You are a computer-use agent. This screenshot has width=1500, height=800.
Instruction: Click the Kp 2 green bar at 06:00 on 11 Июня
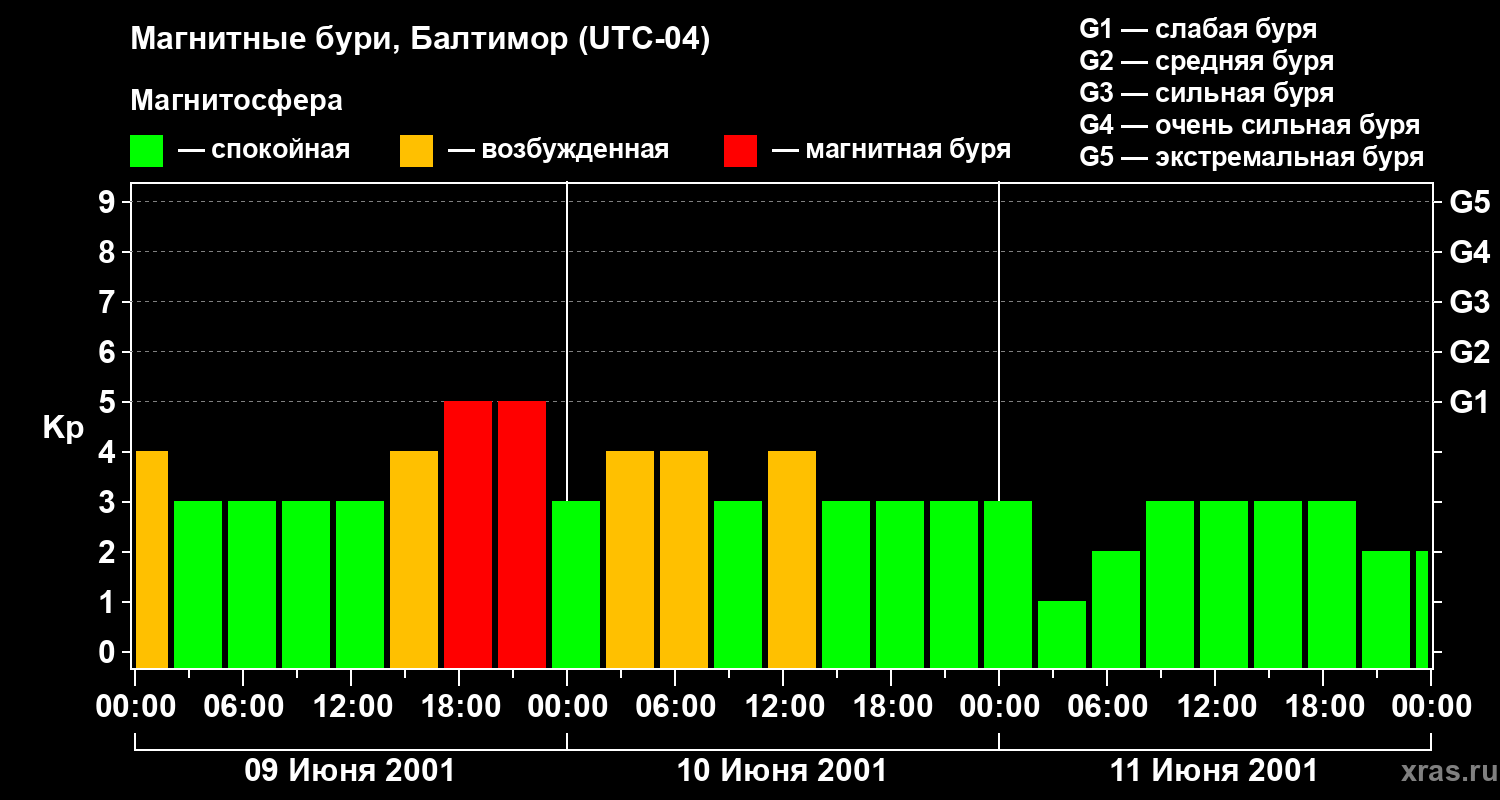pos(1116,609)
